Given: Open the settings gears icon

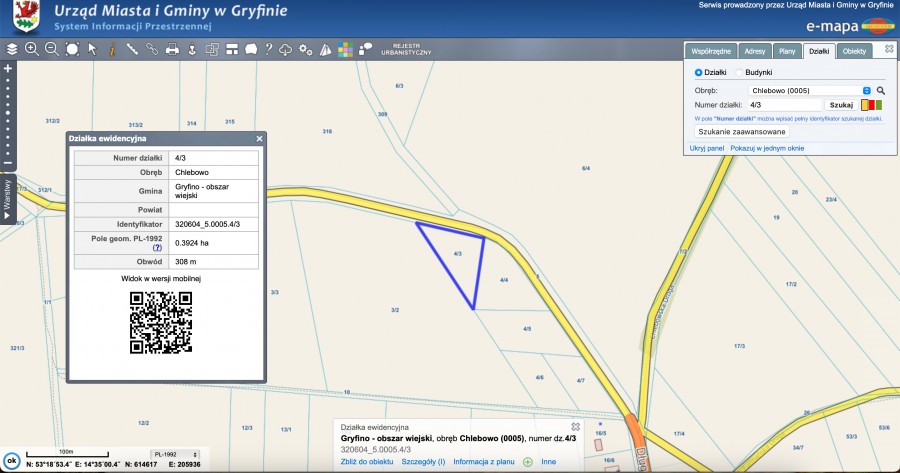Looking at the screenshot, I should [306, 48].
